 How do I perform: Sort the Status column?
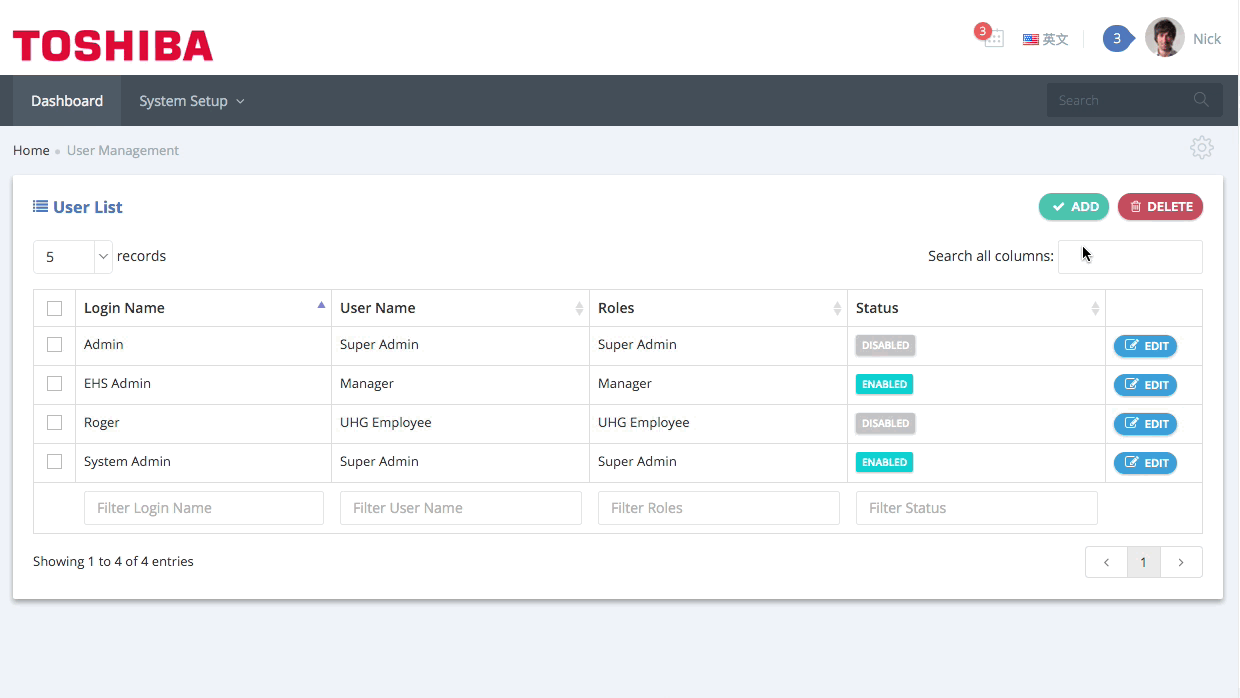1095,308
